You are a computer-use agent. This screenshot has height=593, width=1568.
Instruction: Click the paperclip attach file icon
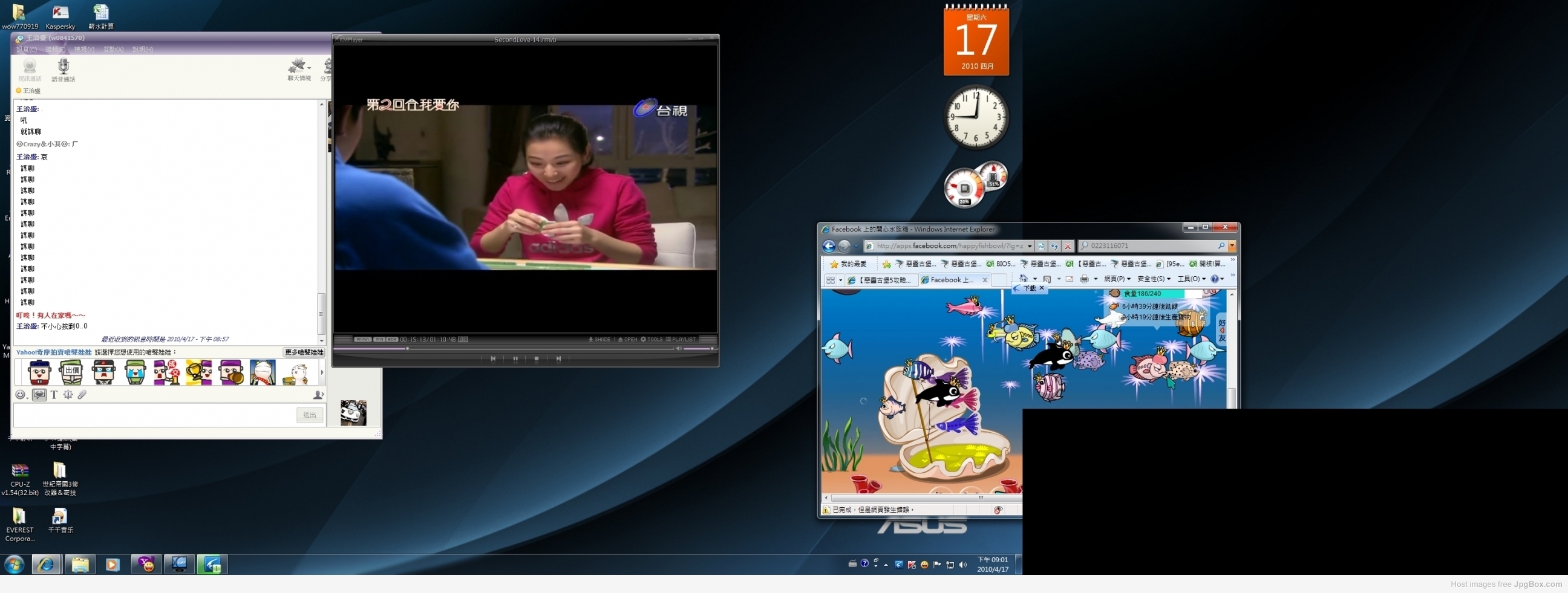click(82, 395)
